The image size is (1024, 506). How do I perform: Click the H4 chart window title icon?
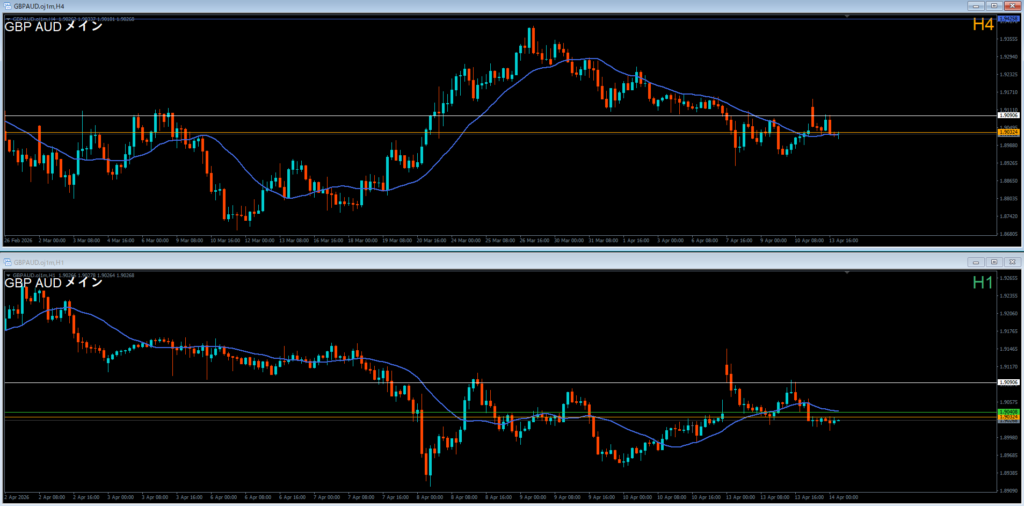[6, 6]
